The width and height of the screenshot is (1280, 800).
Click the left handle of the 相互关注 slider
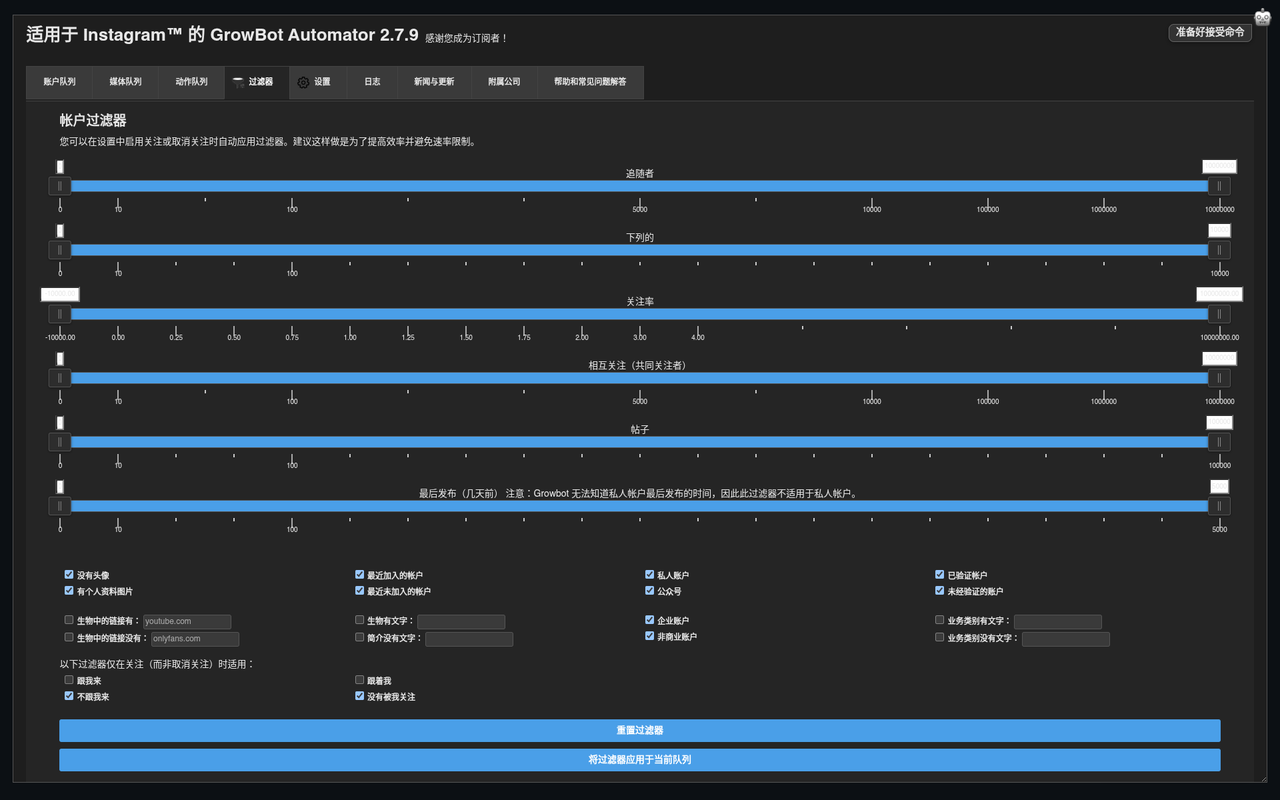pos(60,378)
